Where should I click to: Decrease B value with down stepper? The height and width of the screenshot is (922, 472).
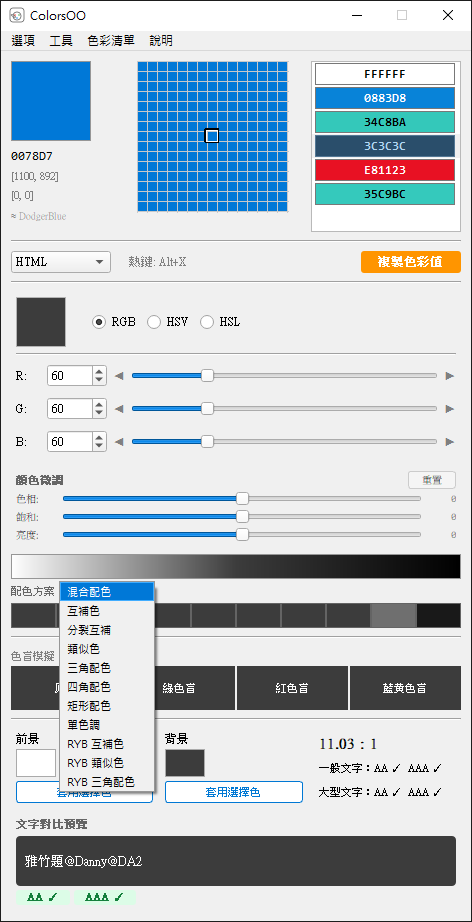coord(99,446)
